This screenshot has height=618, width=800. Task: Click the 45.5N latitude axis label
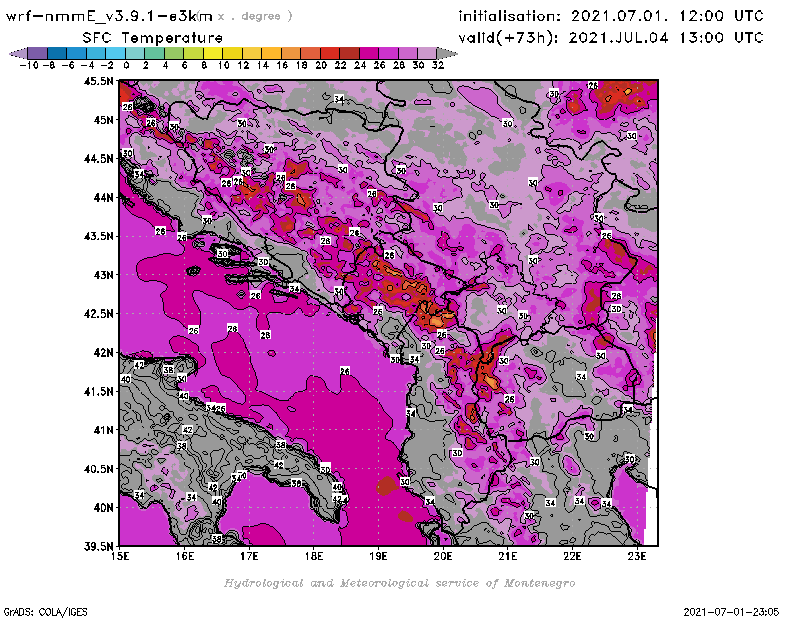click(x=98, y=81)
